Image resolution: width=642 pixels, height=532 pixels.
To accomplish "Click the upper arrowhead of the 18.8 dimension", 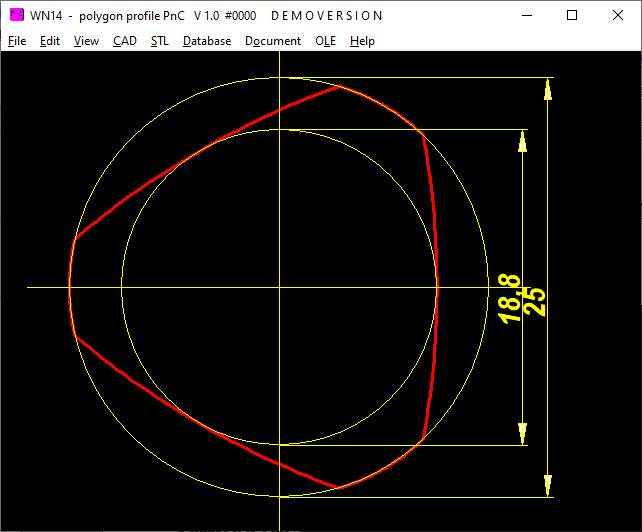I will [x=522, y=141].
